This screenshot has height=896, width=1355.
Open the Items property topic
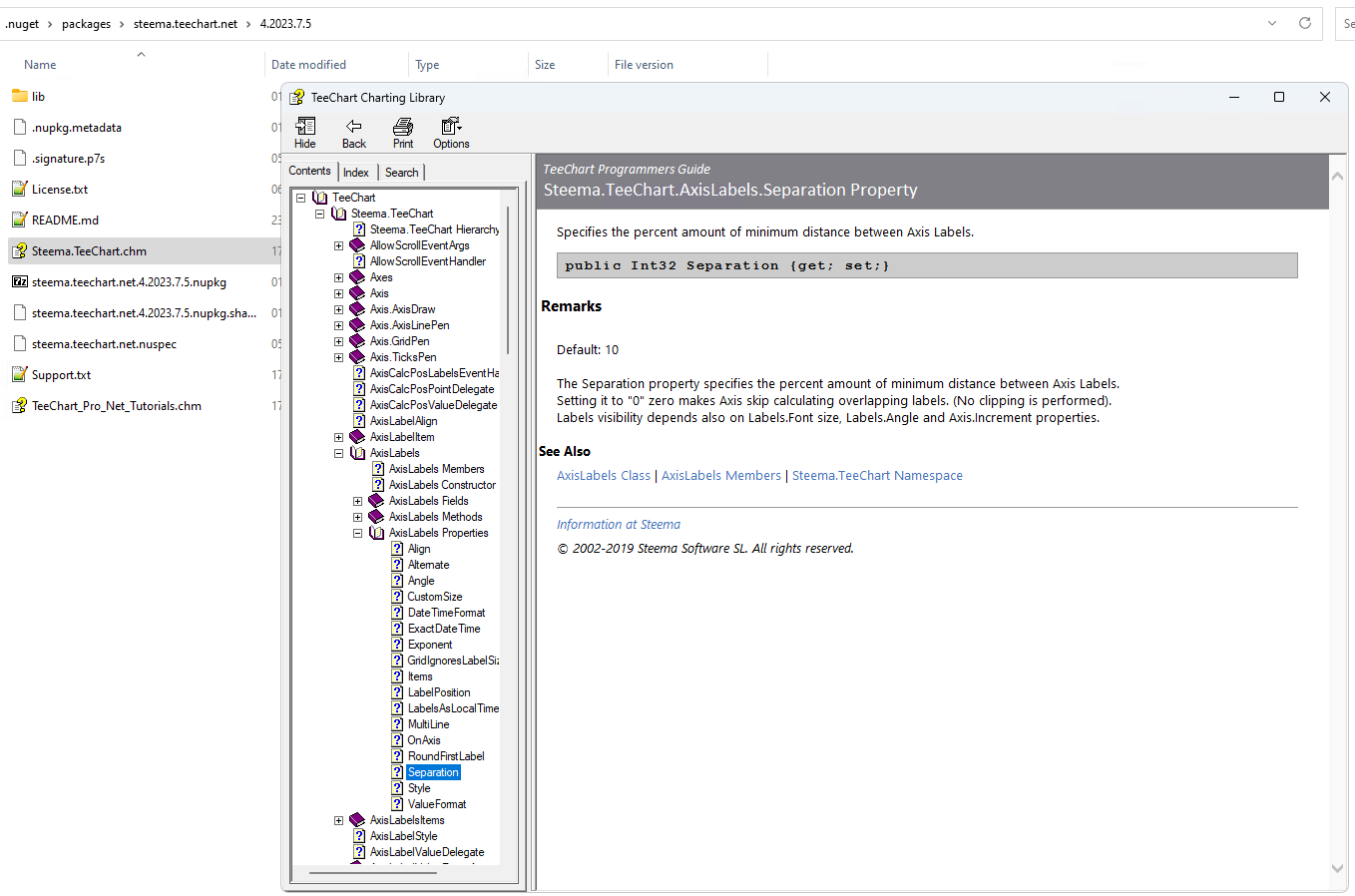pyautogui.click(x=420, y=676)
